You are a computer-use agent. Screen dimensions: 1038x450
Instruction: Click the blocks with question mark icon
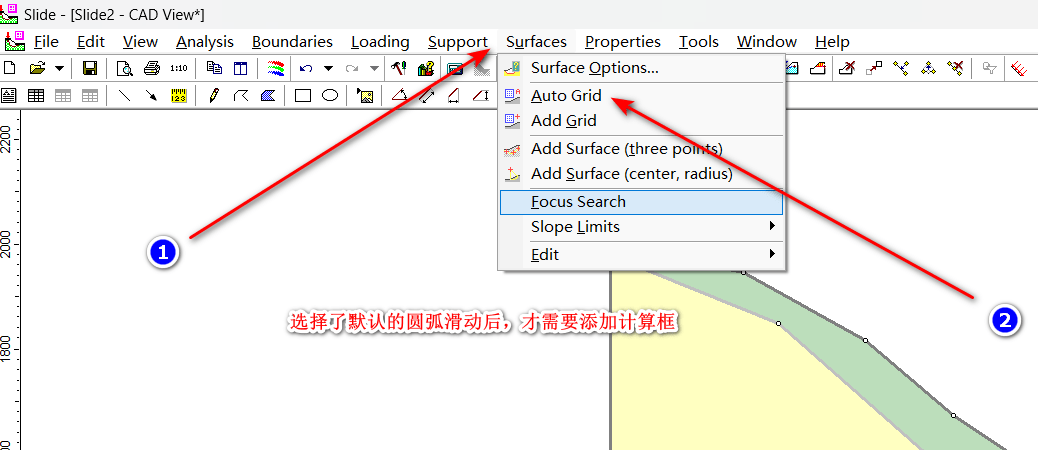[x=425, y=68]
